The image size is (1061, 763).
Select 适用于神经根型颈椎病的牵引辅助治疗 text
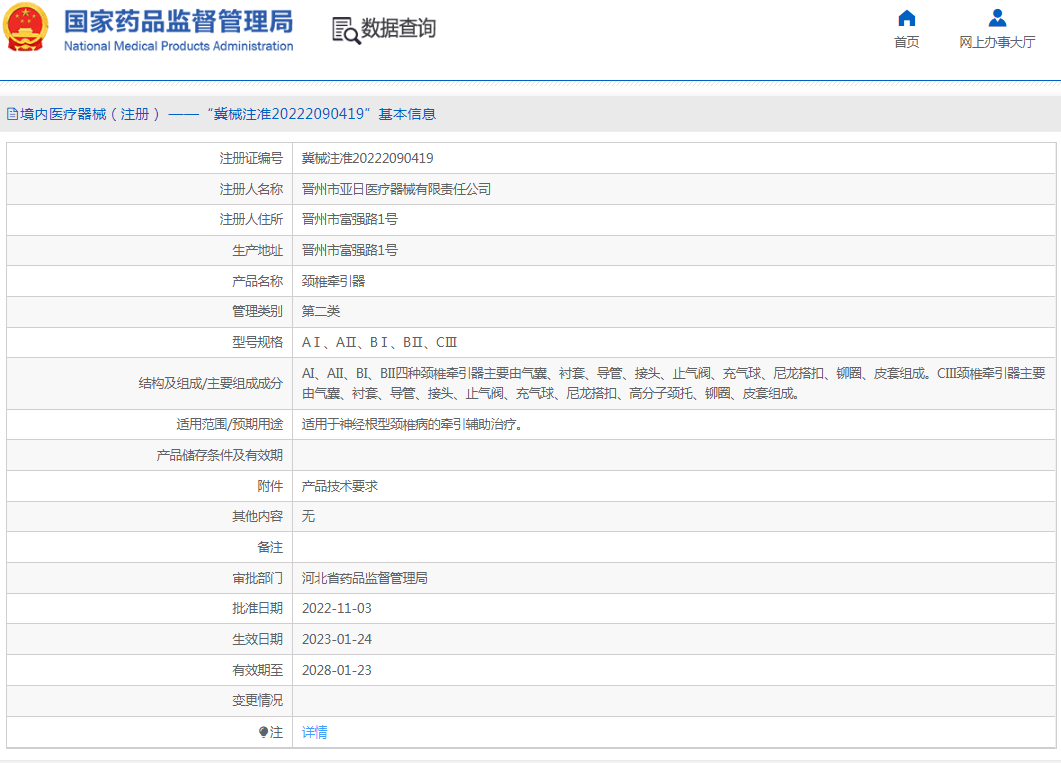[412, 424]
